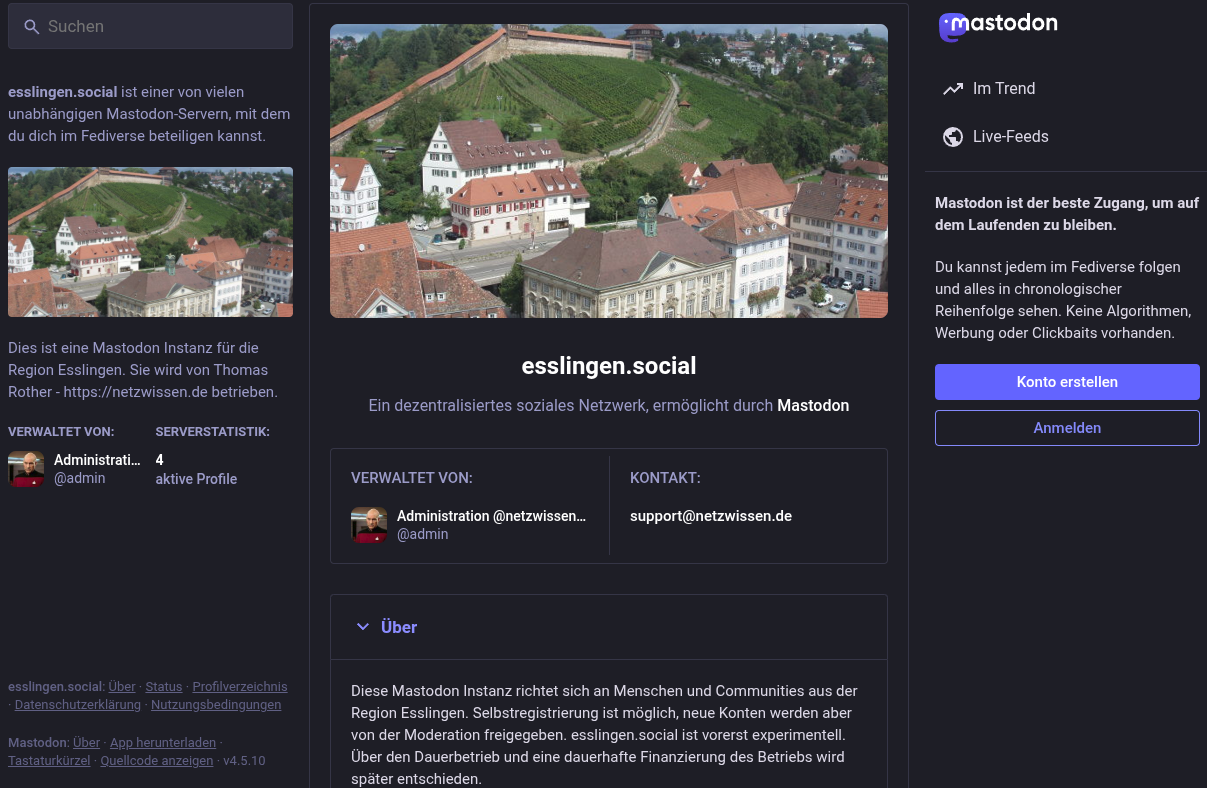
Task: Click the Mastodon logo
Action: click(x=998, y=26)
